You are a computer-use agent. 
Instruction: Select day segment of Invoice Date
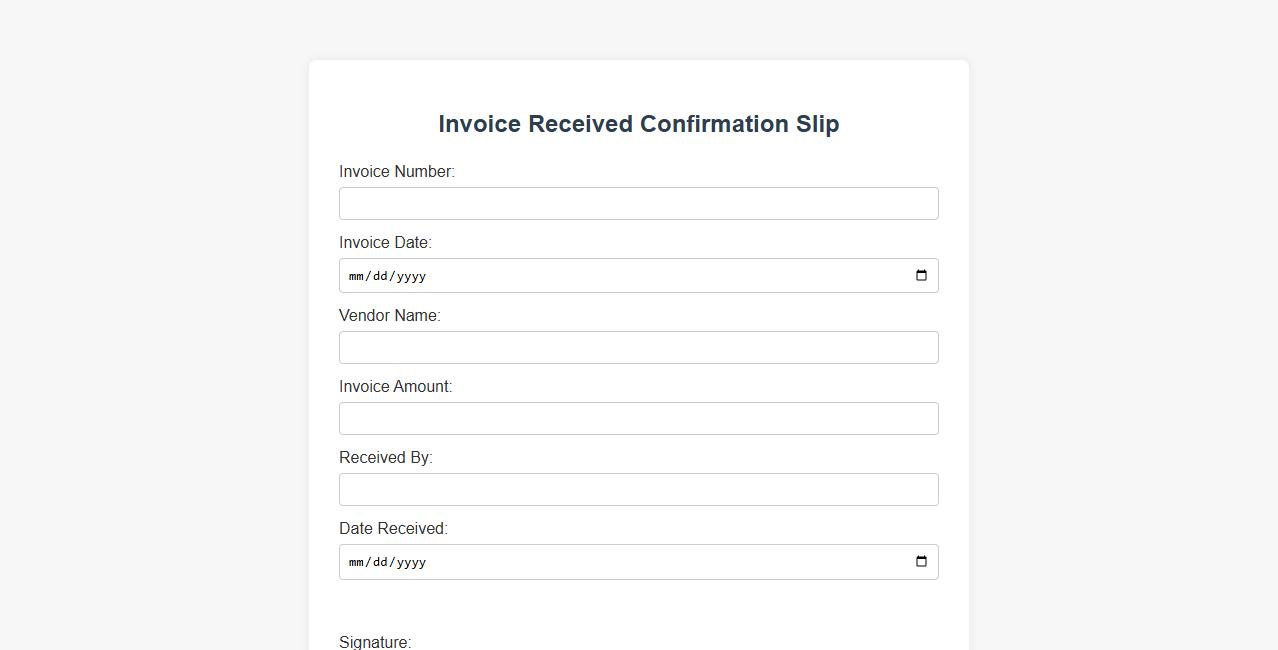click(380, 276)
